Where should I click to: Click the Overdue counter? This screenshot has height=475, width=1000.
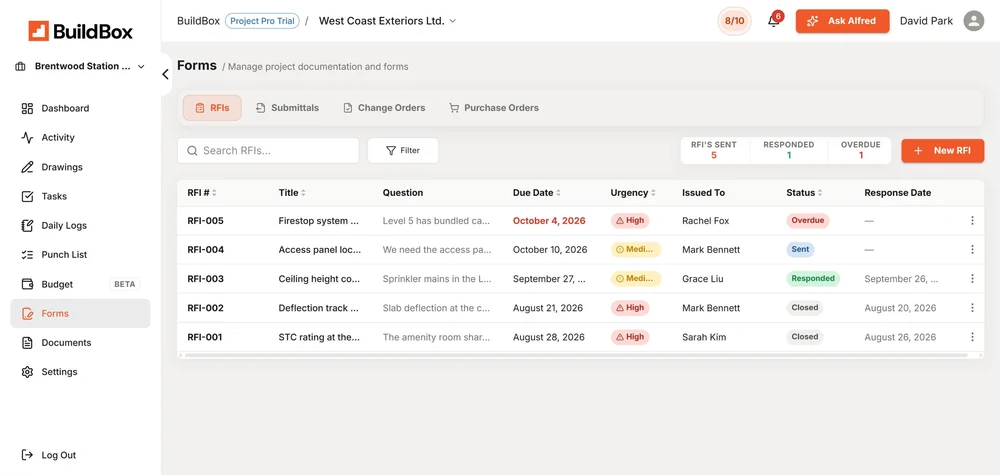point(860,150)
